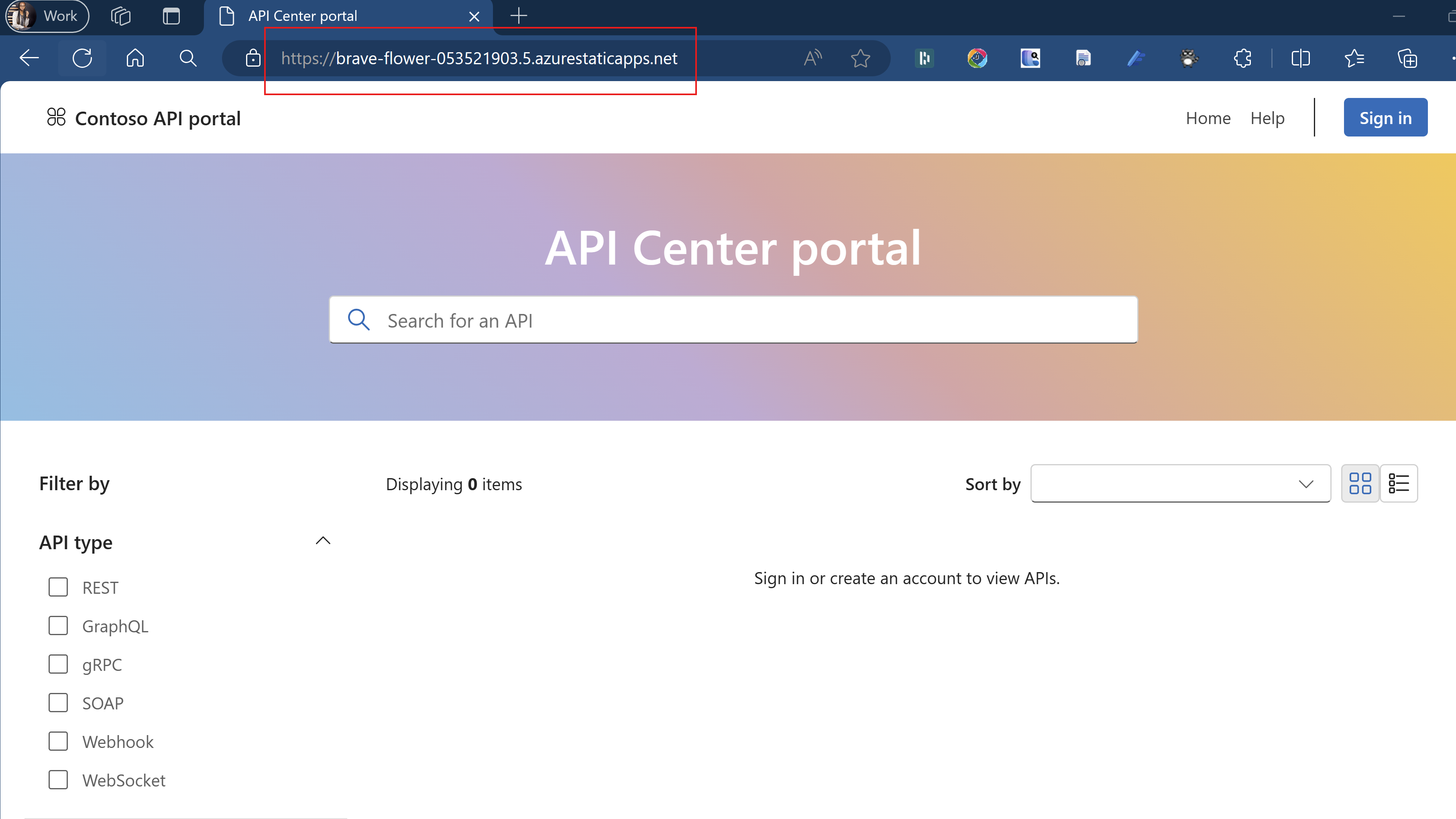This screenshot has height=819, width=1456.
Task: Enable the GraphQL filter checkbox
Action: coord(58,626)
